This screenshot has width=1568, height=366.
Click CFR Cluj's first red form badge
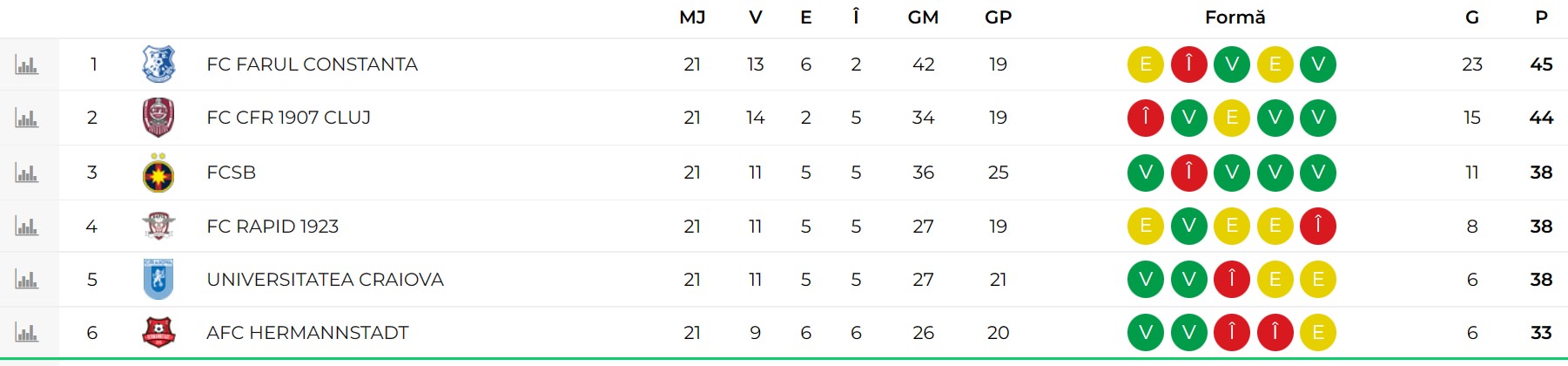(1146, 118)
